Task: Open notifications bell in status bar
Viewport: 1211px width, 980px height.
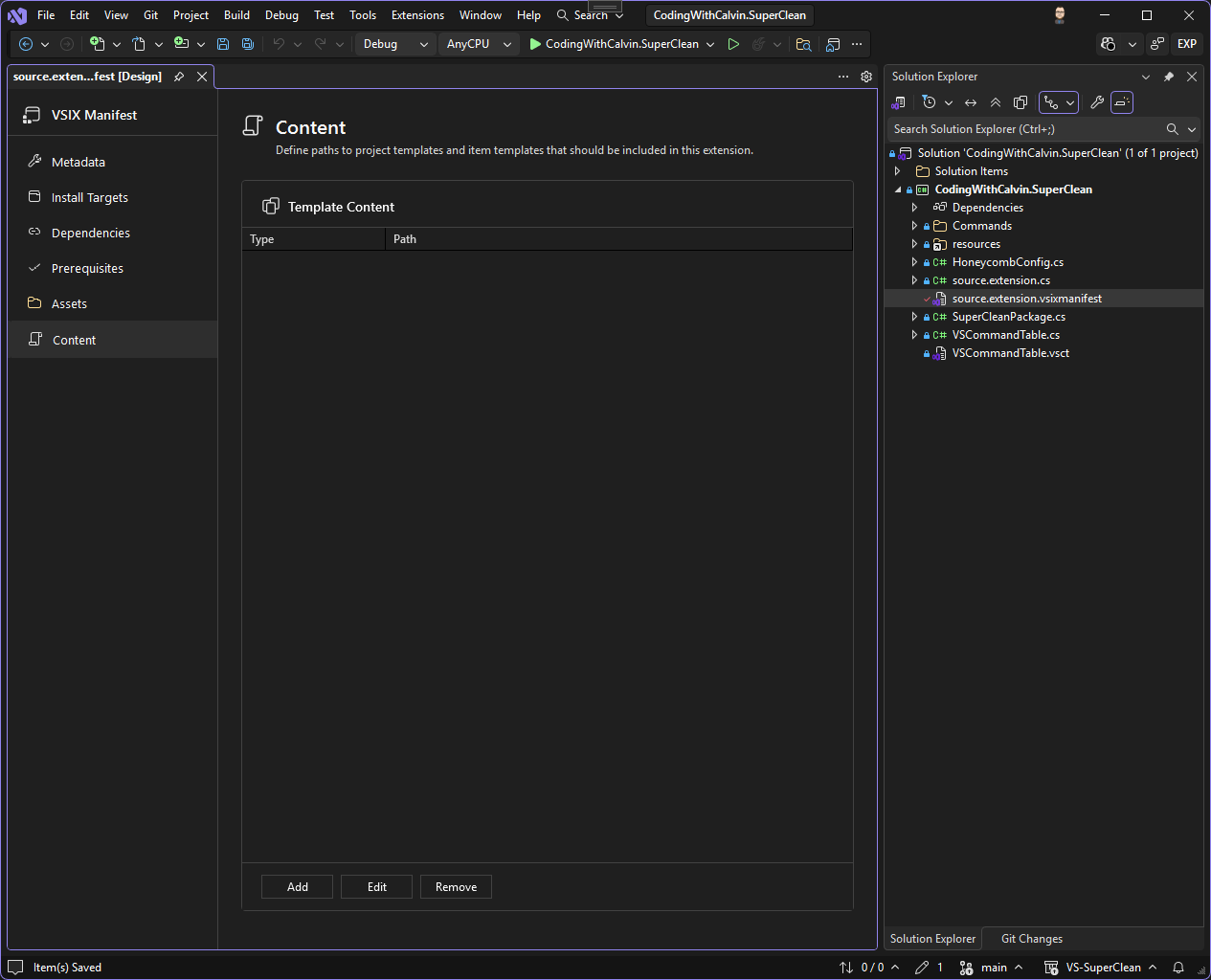Action: point(1178,968)
